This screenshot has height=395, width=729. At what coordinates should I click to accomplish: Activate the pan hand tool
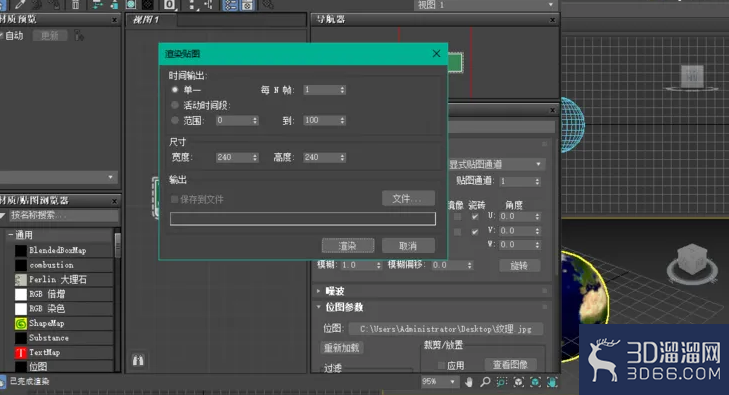[469, 382]
